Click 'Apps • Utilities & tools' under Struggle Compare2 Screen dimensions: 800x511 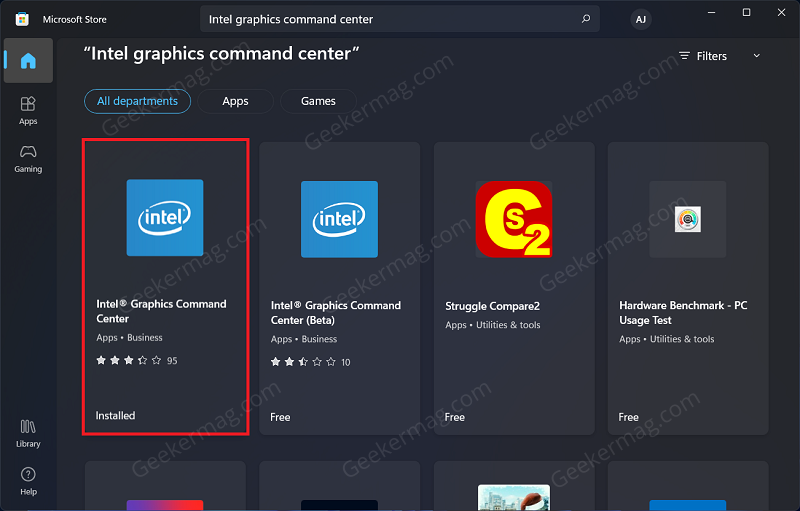click(492, 325)
